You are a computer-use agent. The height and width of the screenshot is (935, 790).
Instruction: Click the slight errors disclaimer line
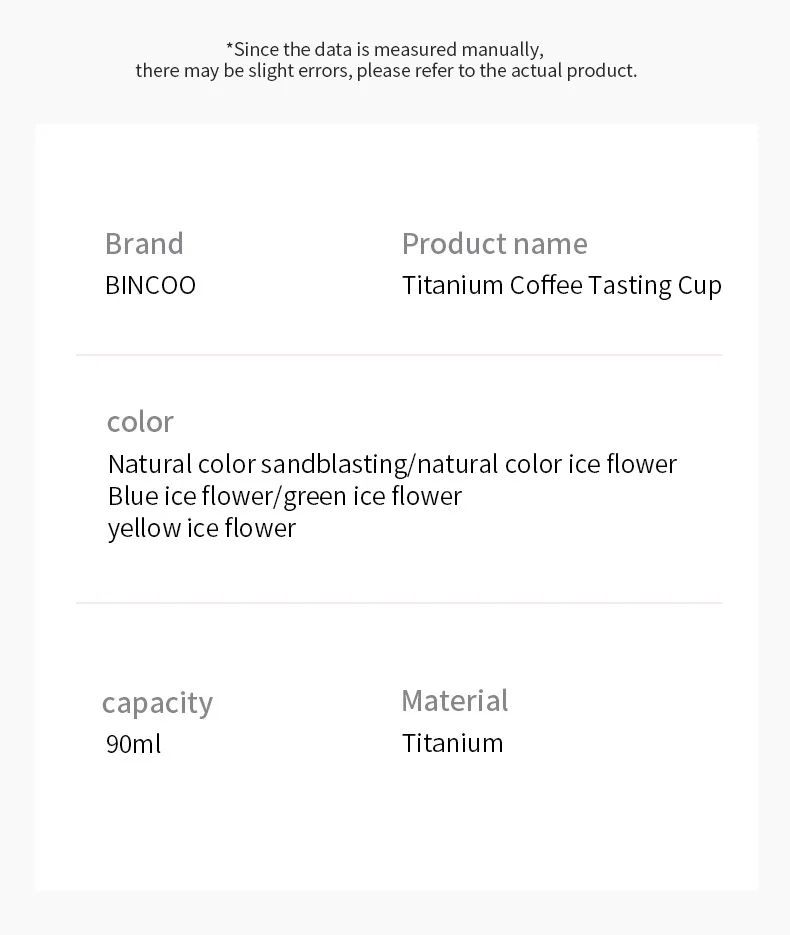coord(386,71)
